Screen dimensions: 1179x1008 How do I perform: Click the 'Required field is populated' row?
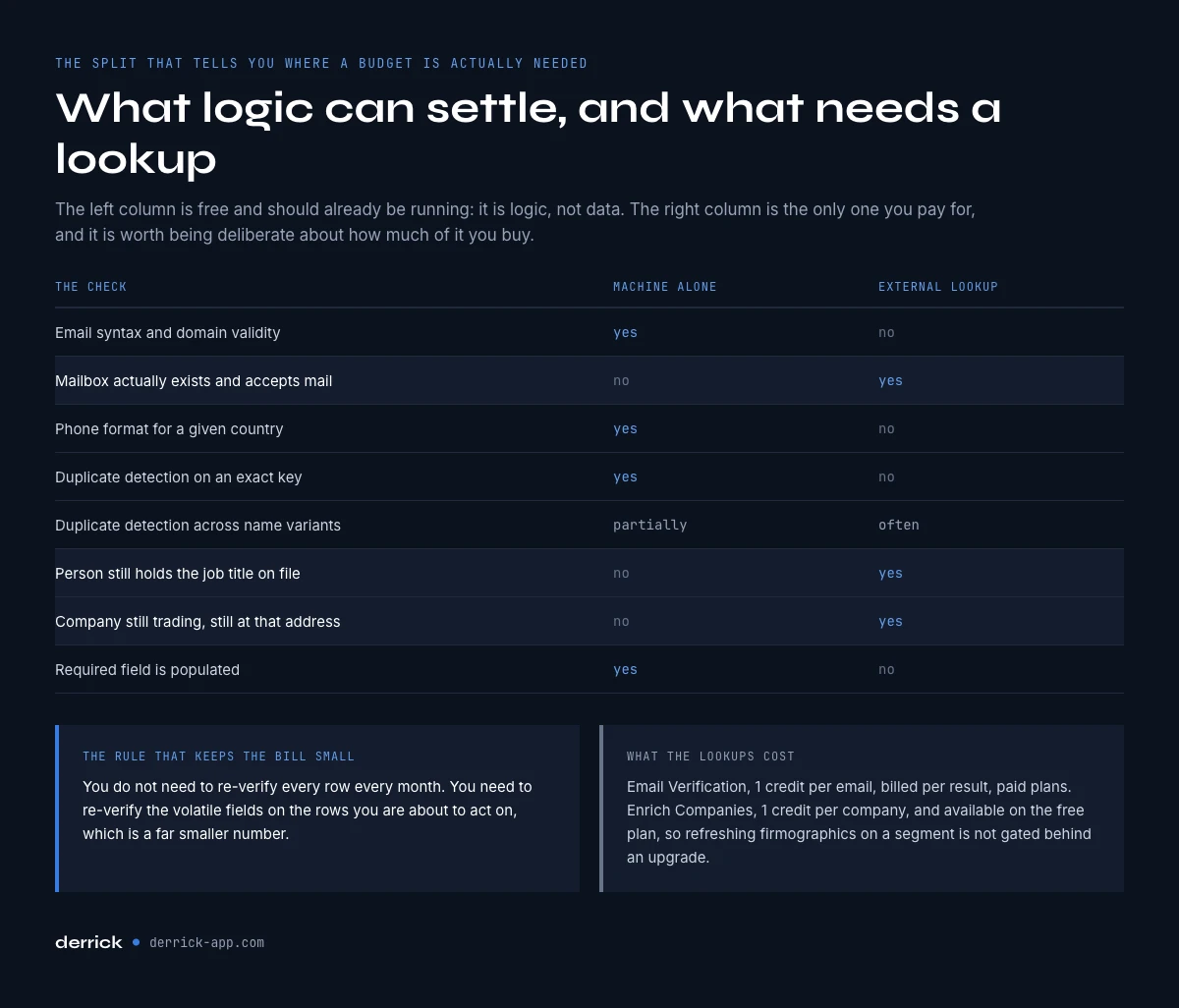coord(589,669)
